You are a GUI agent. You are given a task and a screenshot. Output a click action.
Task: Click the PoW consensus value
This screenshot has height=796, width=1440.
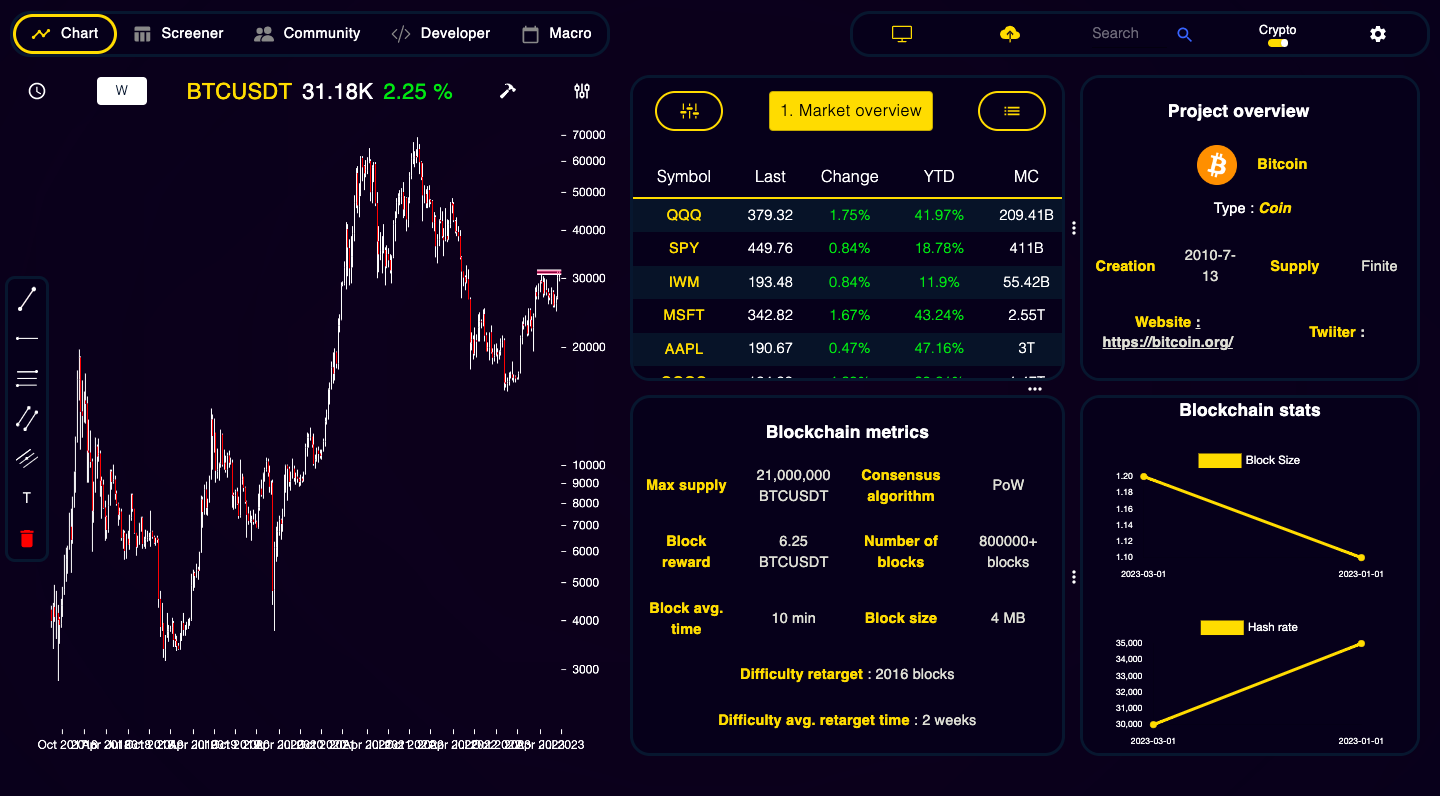(x=1008, y=485)
